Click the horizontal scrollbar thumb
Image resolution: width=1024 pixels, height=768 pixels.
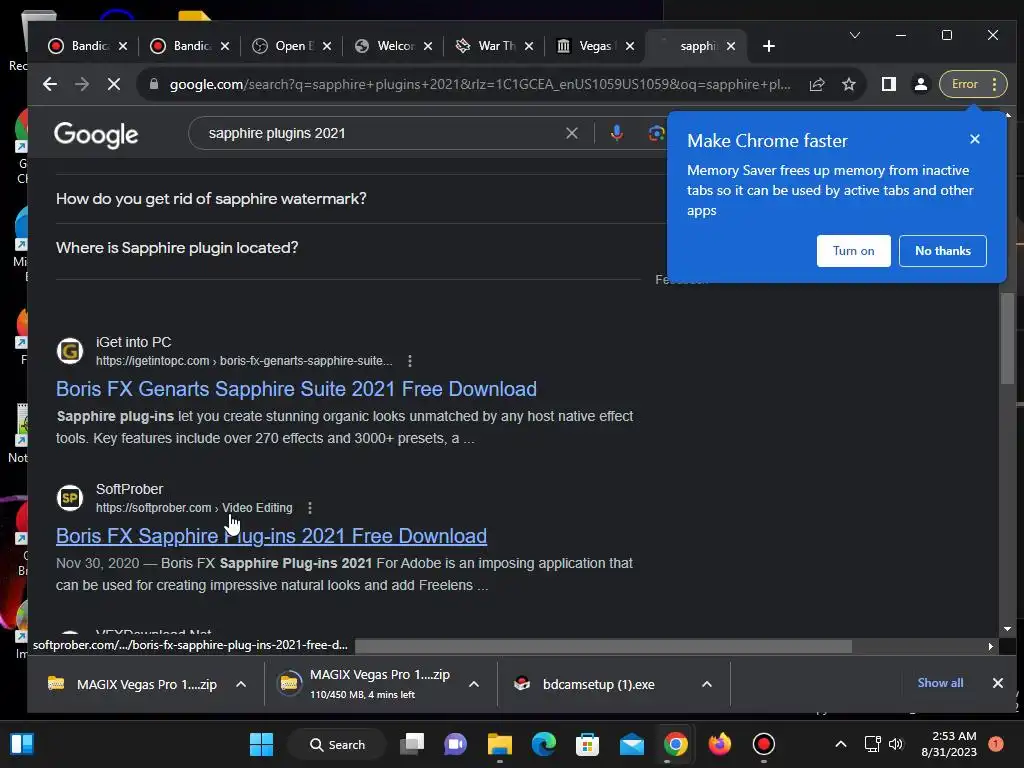(x=603, y=646)
